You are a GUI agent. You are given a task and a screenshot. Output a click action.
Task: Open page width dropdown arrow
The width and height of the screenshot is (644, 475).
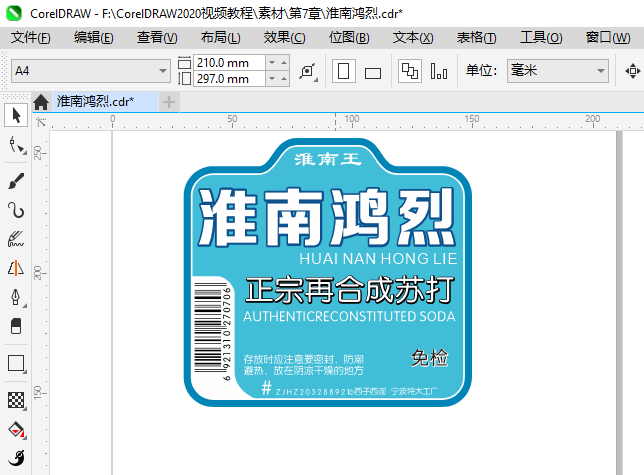click(x=272, y=62)
